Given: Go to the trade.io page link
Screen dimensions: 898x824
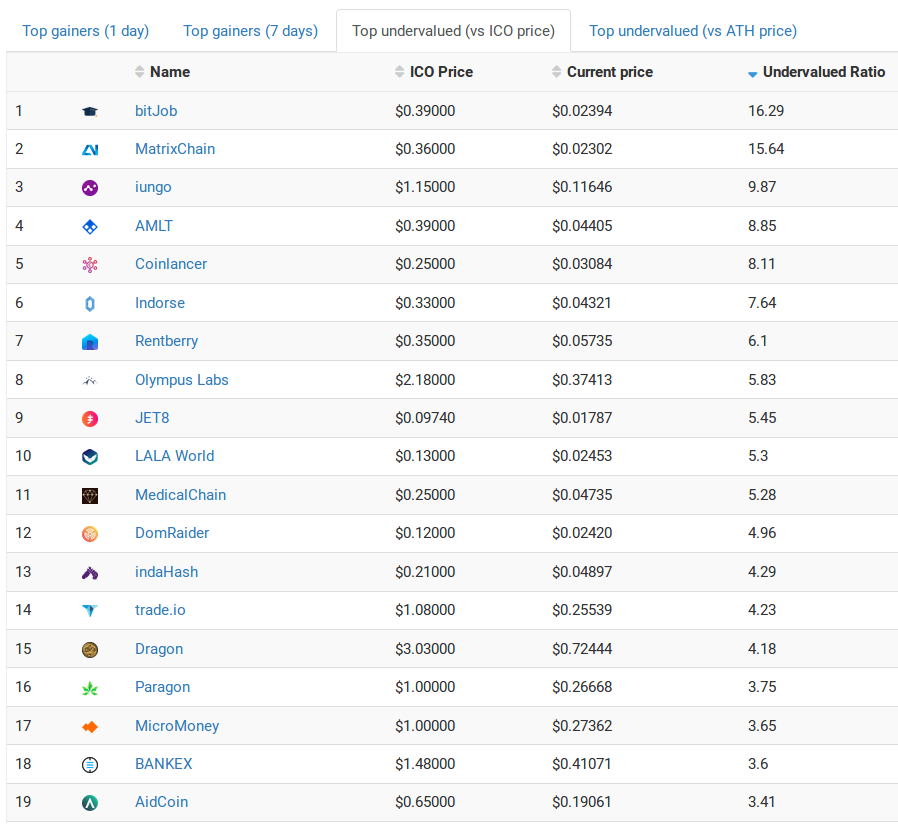Looking at the screenshot, I should tap(160, 610).
